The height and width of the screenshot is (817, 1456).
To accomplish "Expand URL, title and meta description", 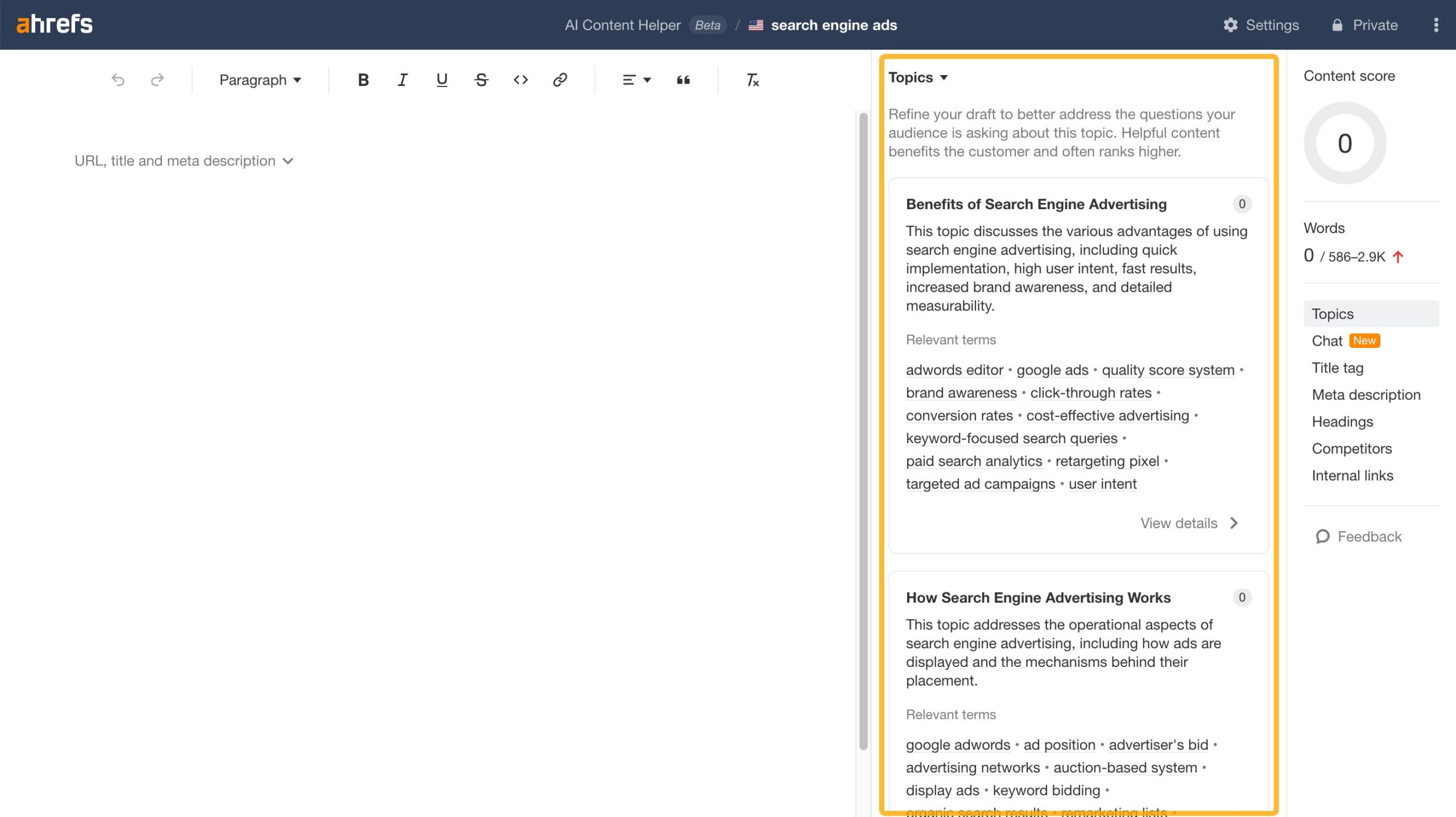I will pyautogui.click(x=184, y=161).
